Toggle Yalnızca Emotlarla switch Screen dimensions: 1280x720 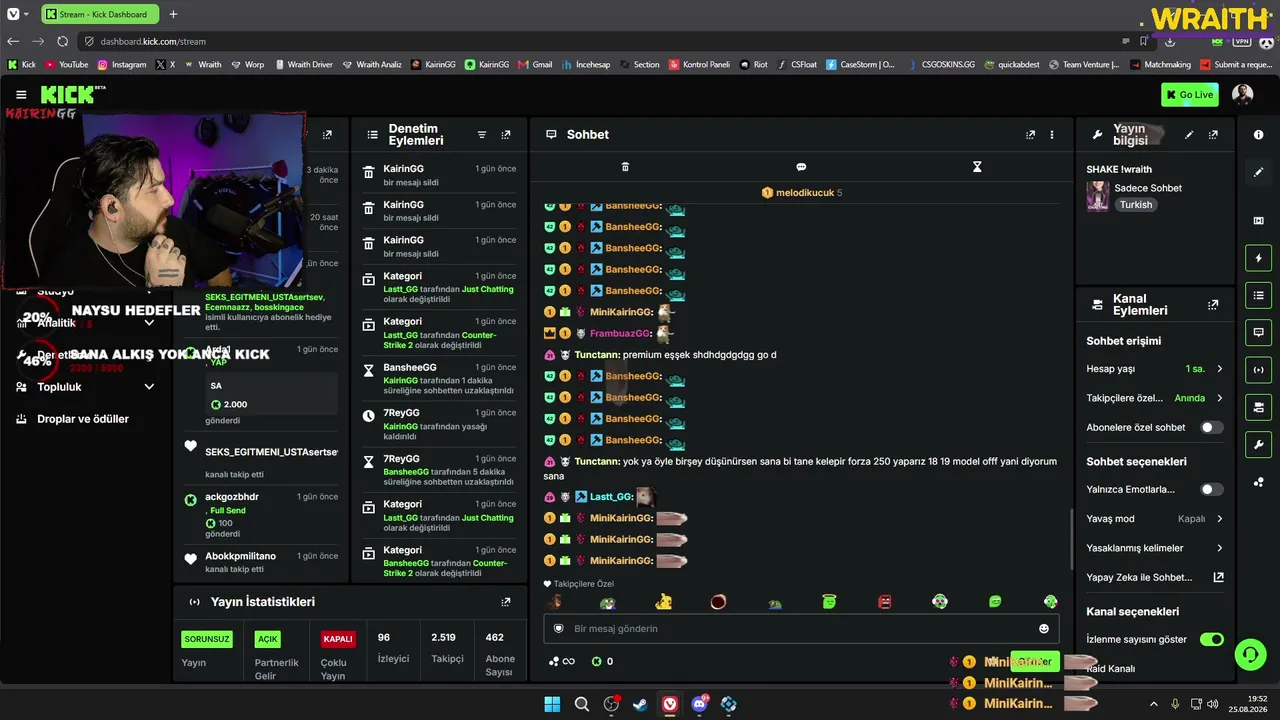pos(1211,489)
